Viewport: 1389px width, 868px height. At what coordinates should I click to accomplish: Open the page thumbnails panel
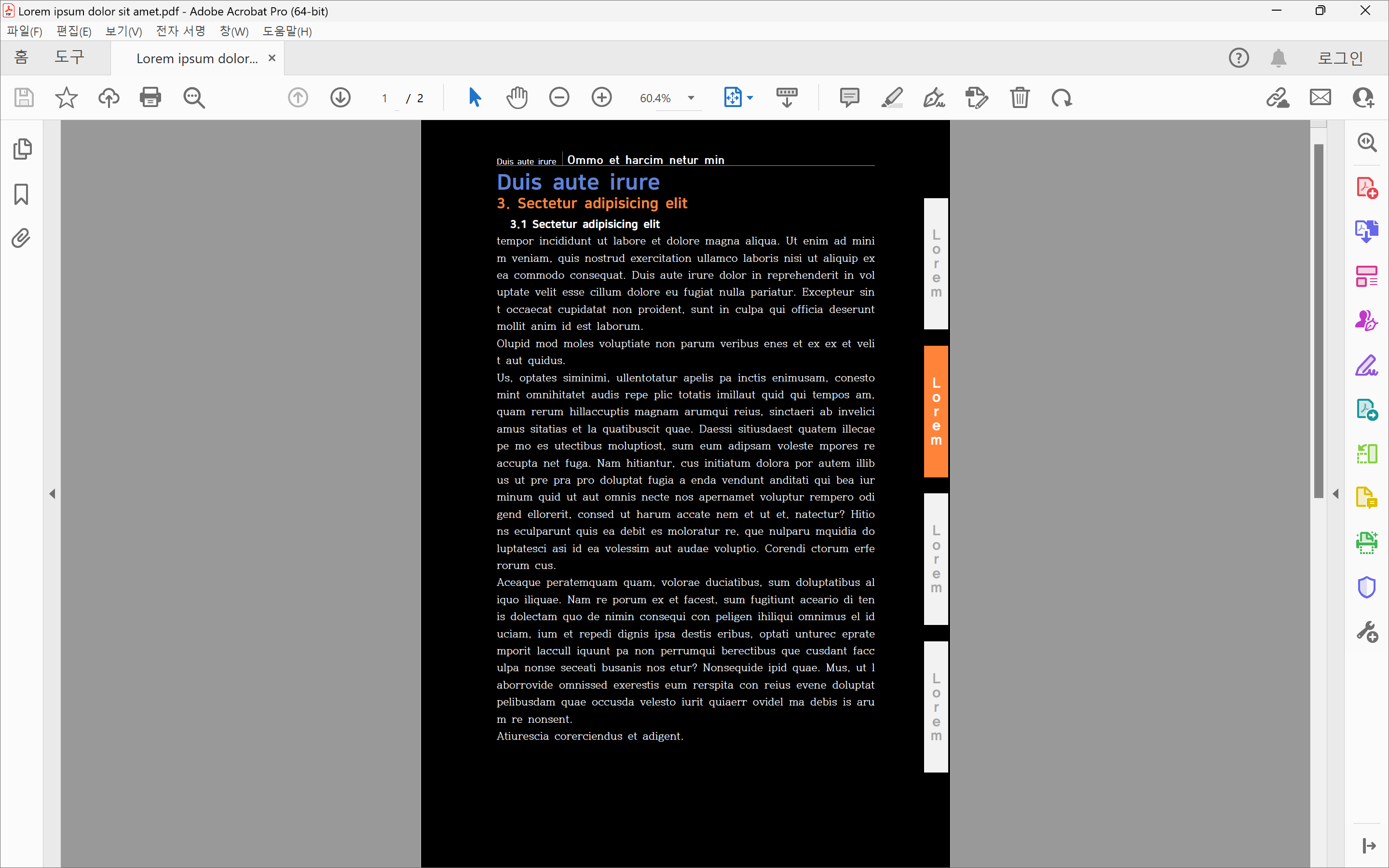coord(22,149)
